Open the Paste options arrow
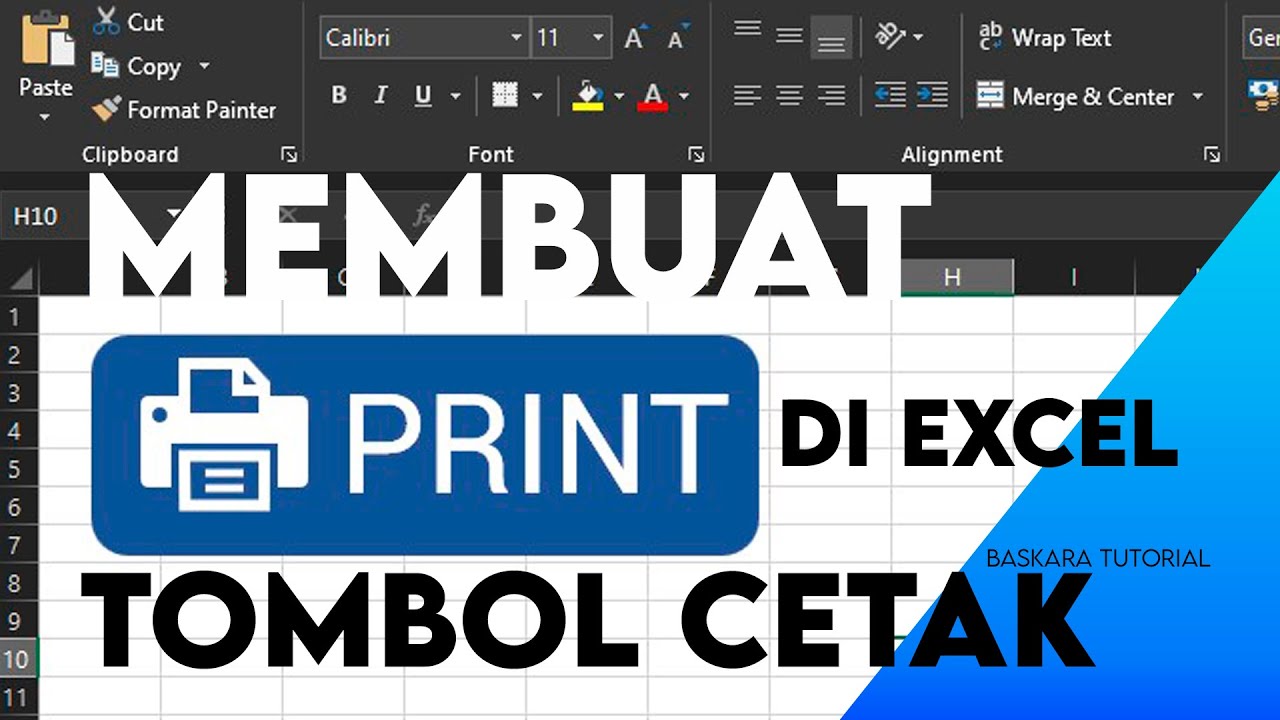 [45, 117]
